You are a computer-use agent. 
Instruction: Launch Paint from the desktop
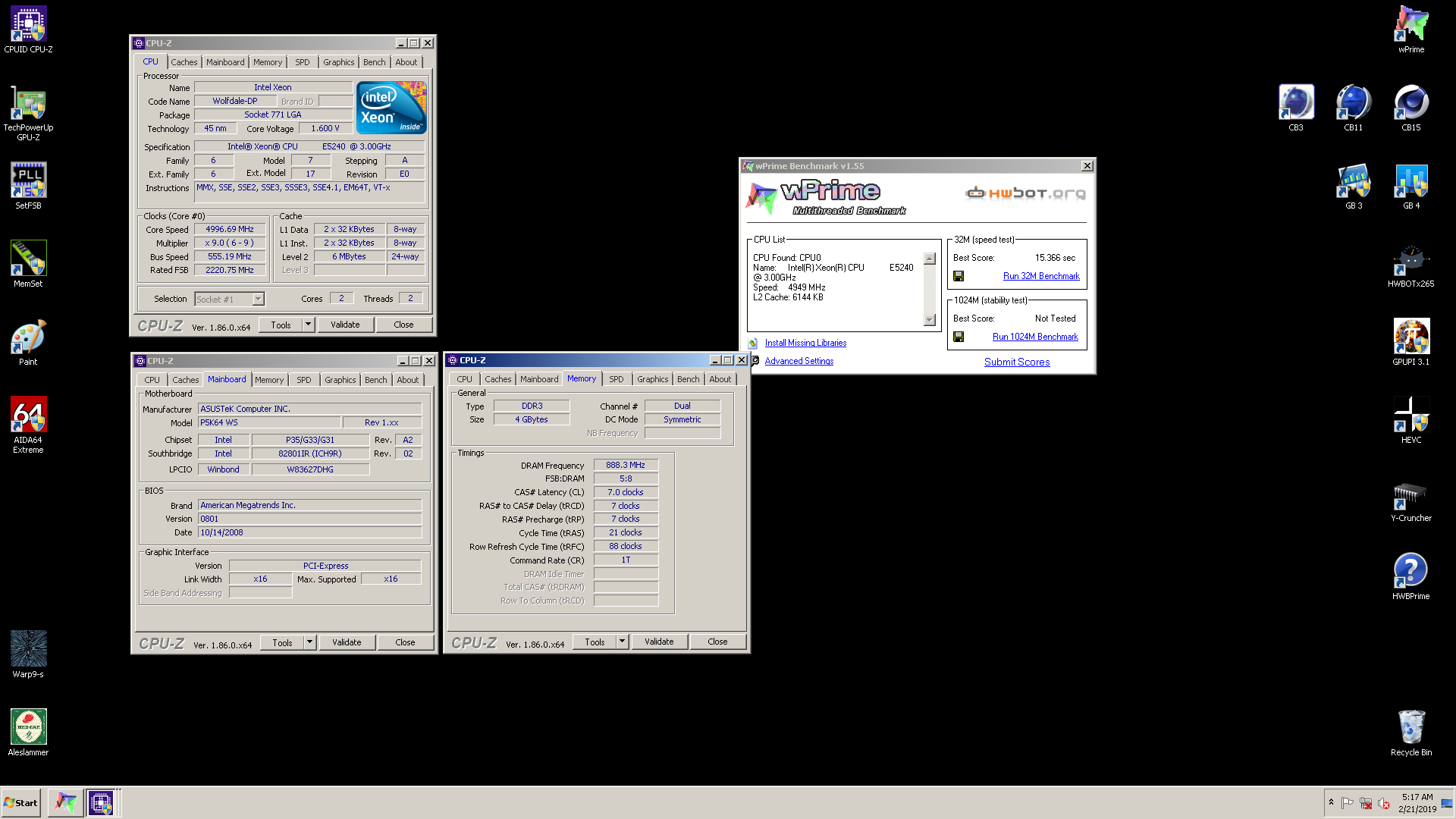tap(28, 342)
